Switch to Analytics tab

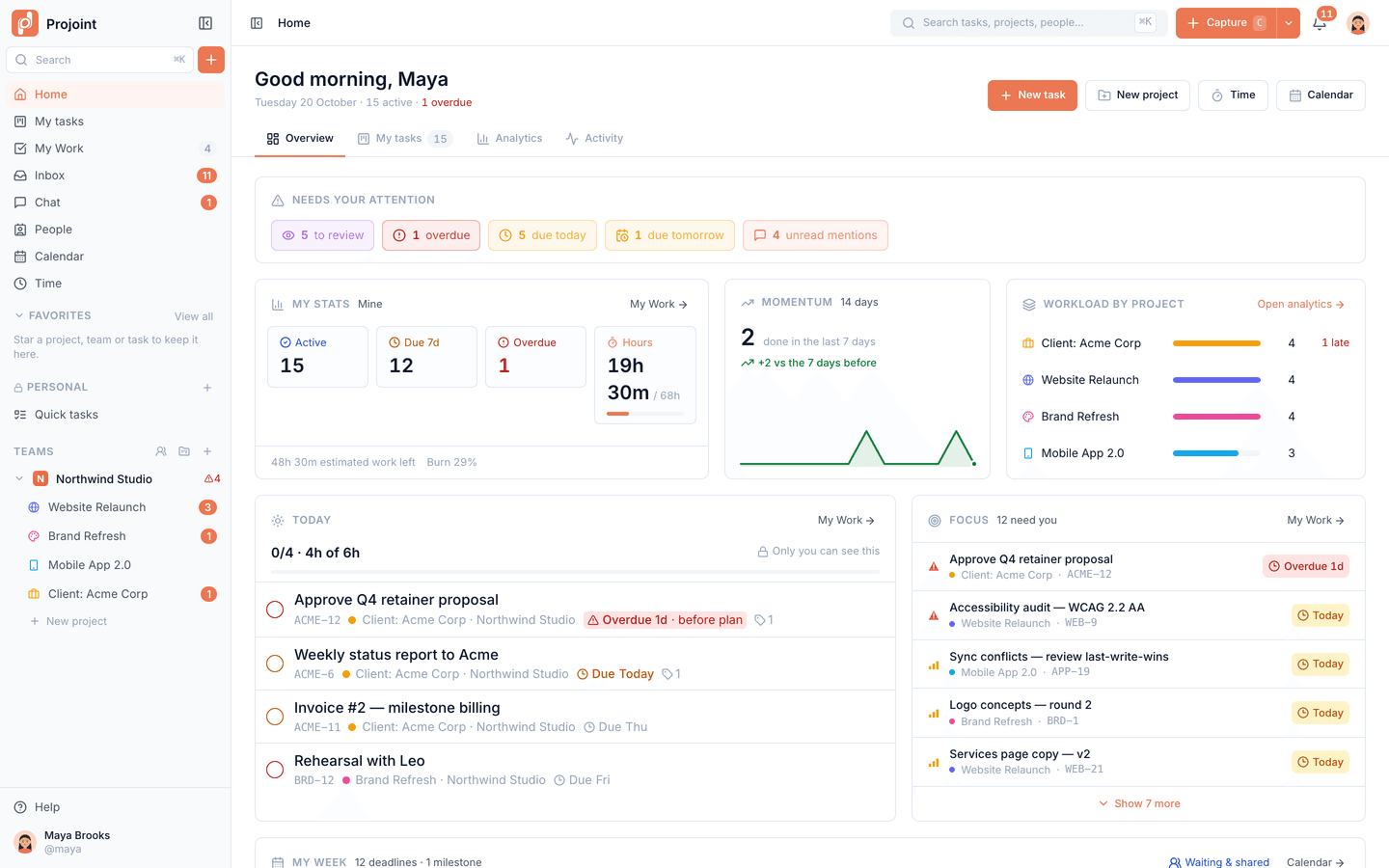click(x=509, y=139)
